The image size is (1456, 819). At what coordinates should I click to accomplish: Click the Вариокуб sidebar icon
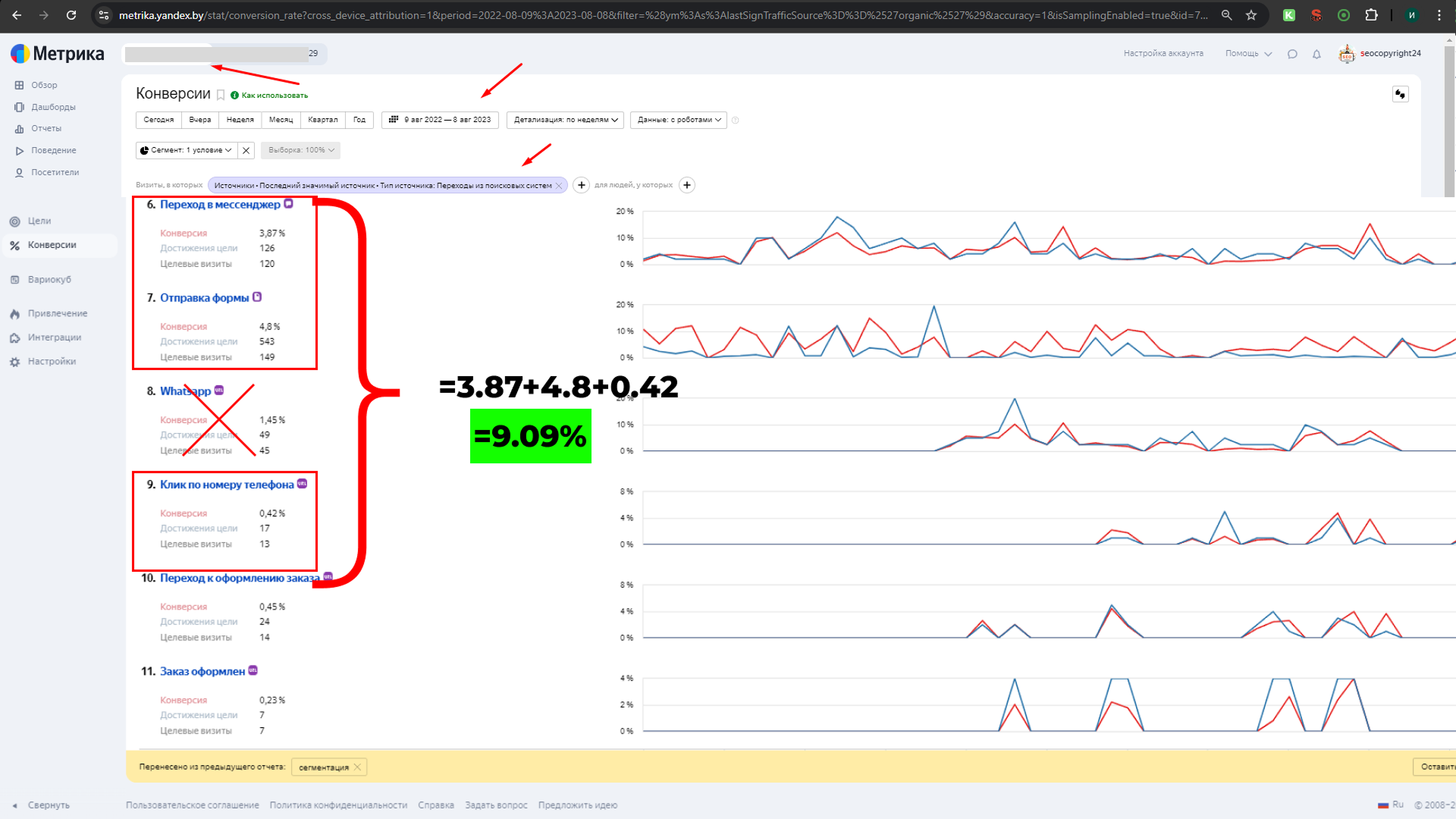pos(14,280)
